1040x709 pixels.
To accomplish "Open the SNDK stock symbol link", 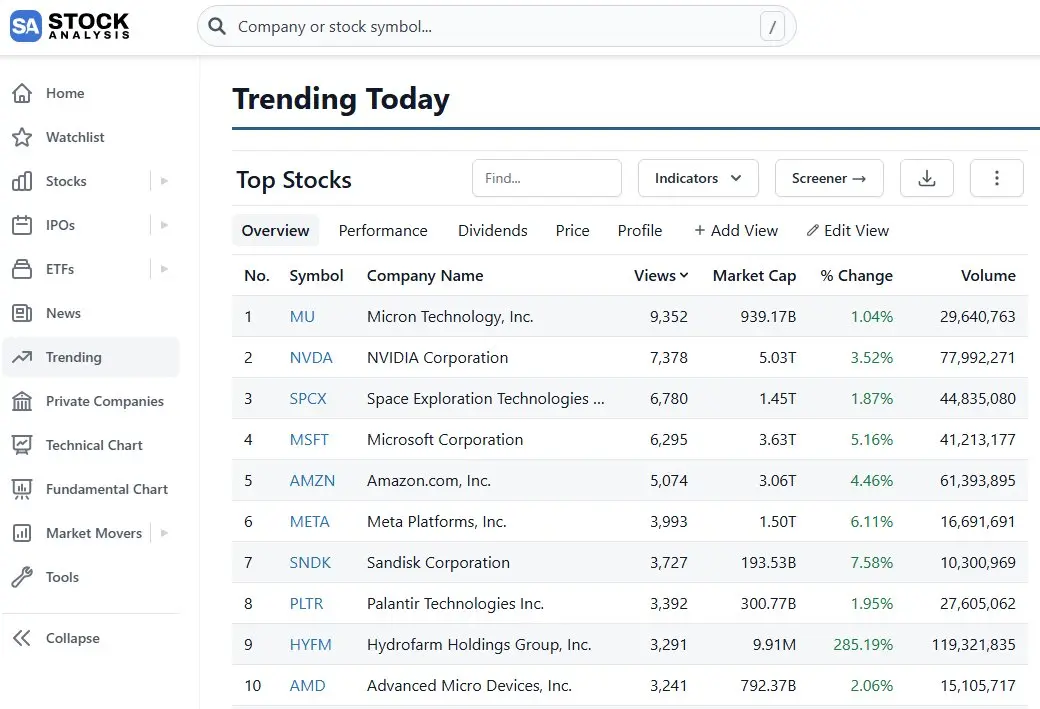I will (x=310, y=562).
